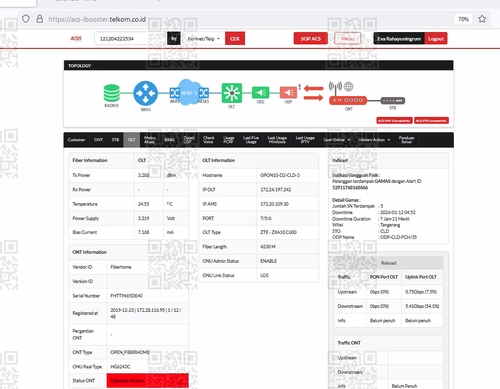
Task: Click the ACSIS logo
Action: point(76,38)
